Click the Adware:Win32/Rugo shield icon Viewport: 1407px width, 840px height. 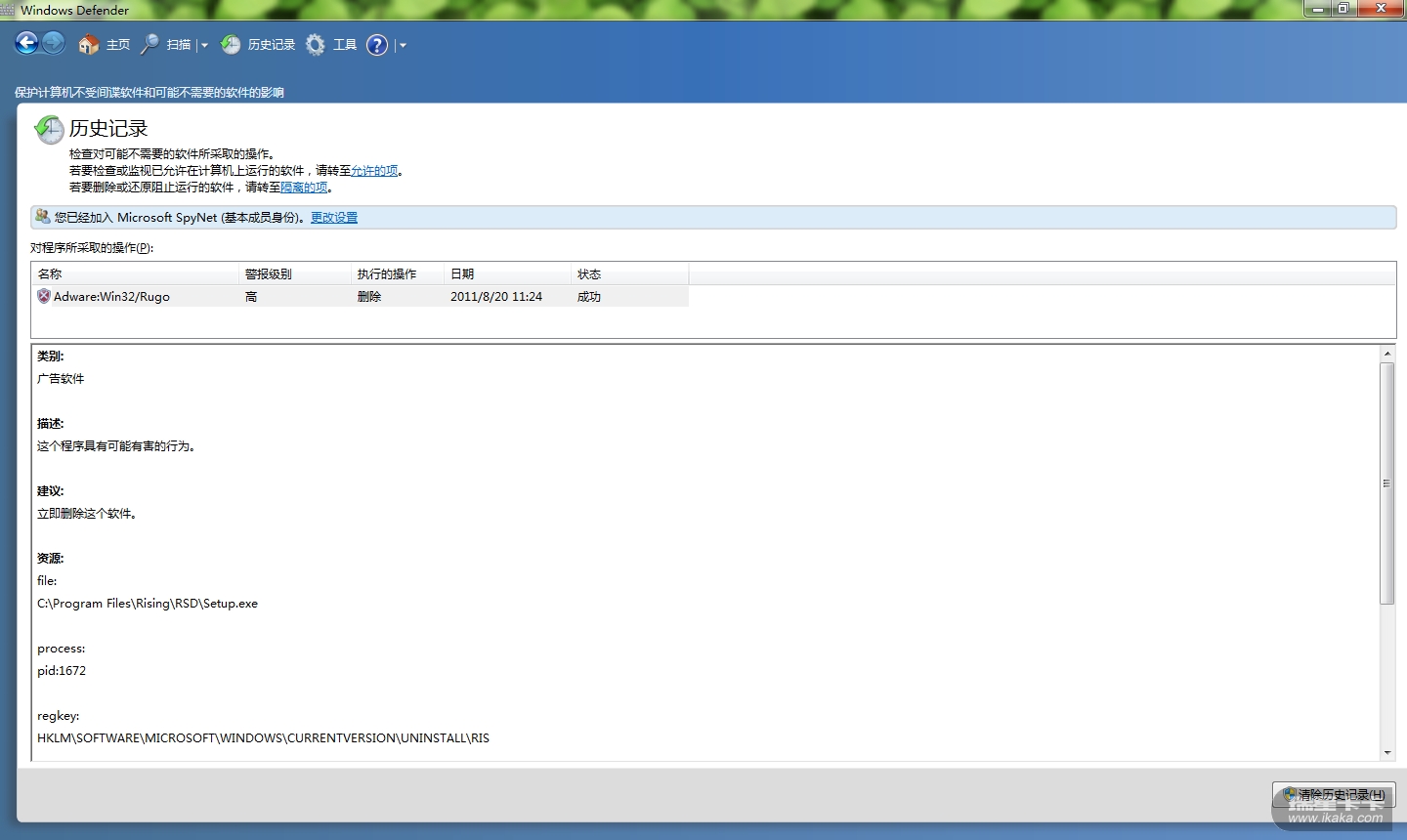(44, 296)
